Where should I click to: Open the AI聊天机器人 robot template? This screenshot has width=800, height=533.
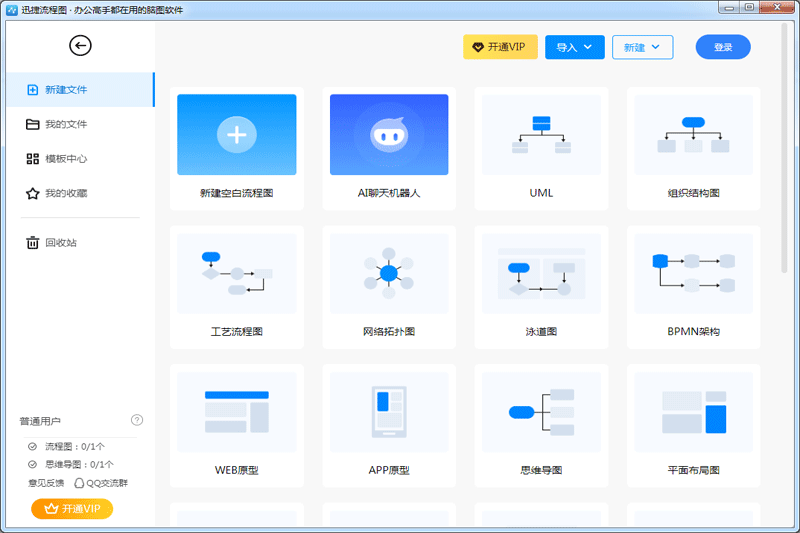tap(389, 135)
